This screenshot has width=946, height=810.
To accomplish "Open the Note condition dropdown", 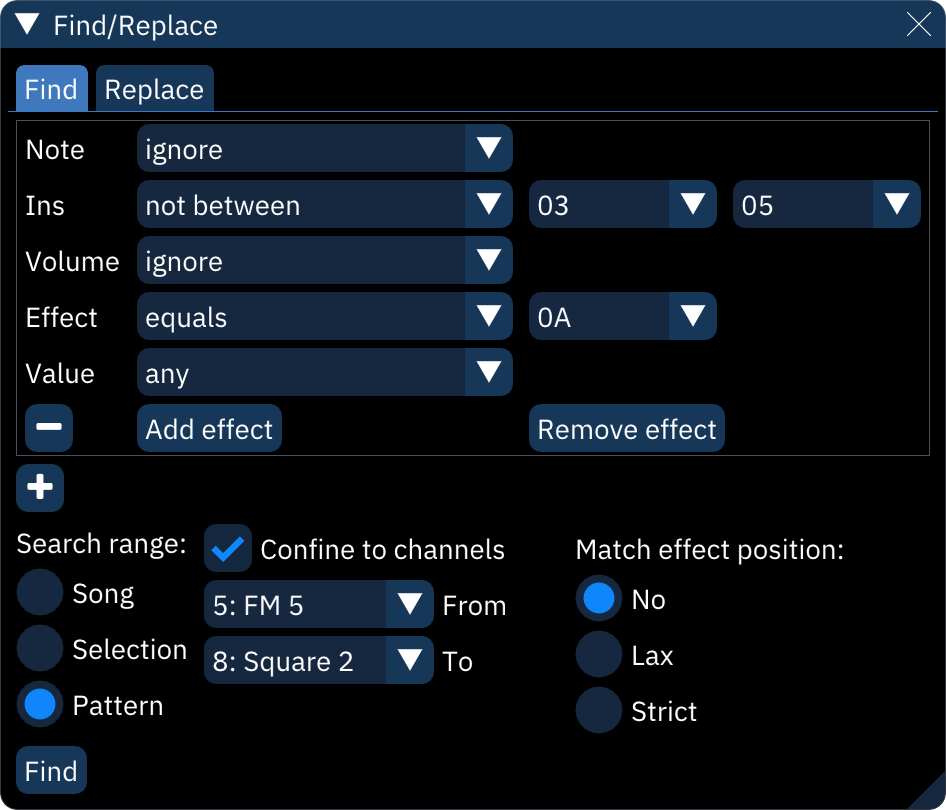I will pos(324,149).
